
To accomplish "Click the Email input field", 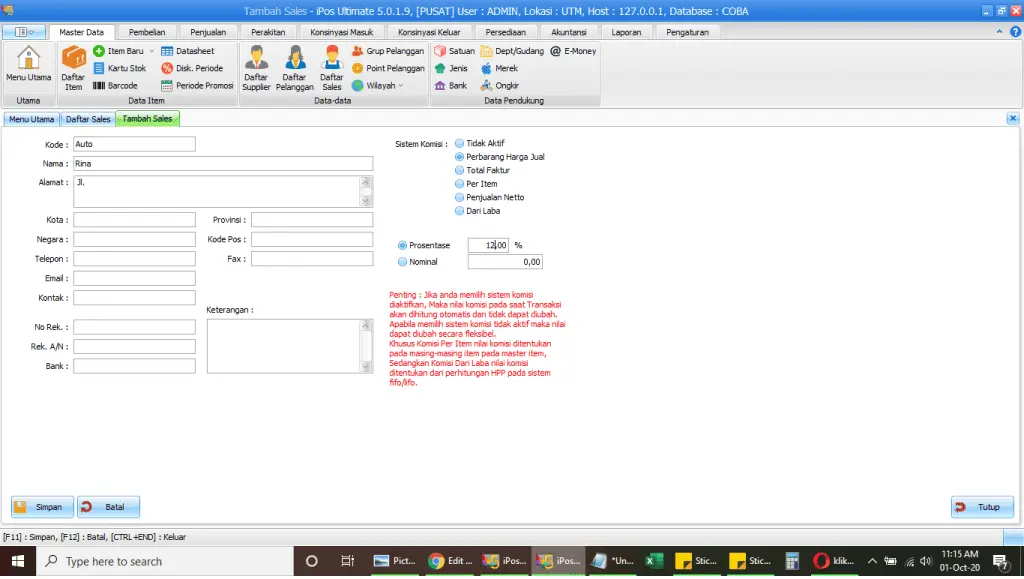I will coord(134,278).
